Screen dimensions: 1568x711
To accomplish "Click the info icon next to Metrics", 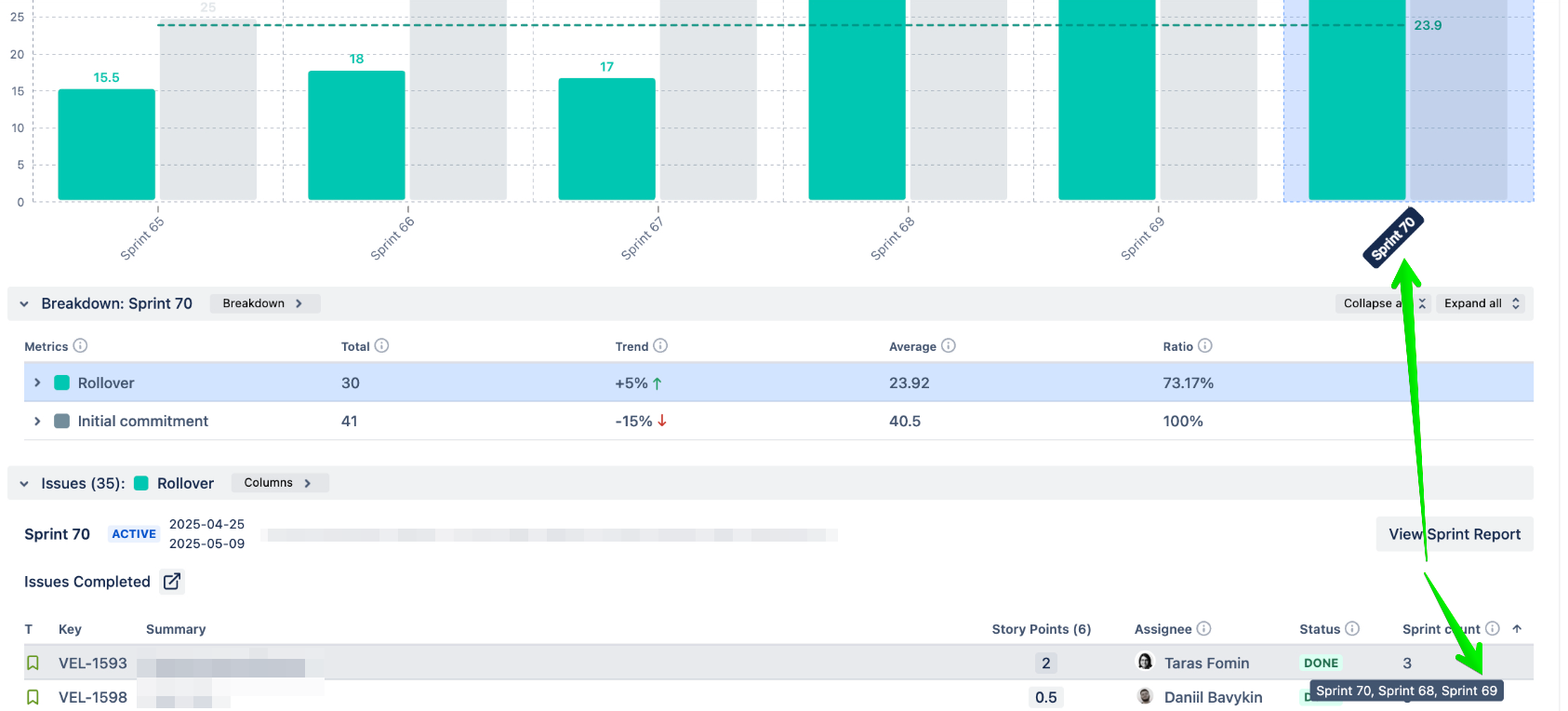I will [x=80, y=346].
